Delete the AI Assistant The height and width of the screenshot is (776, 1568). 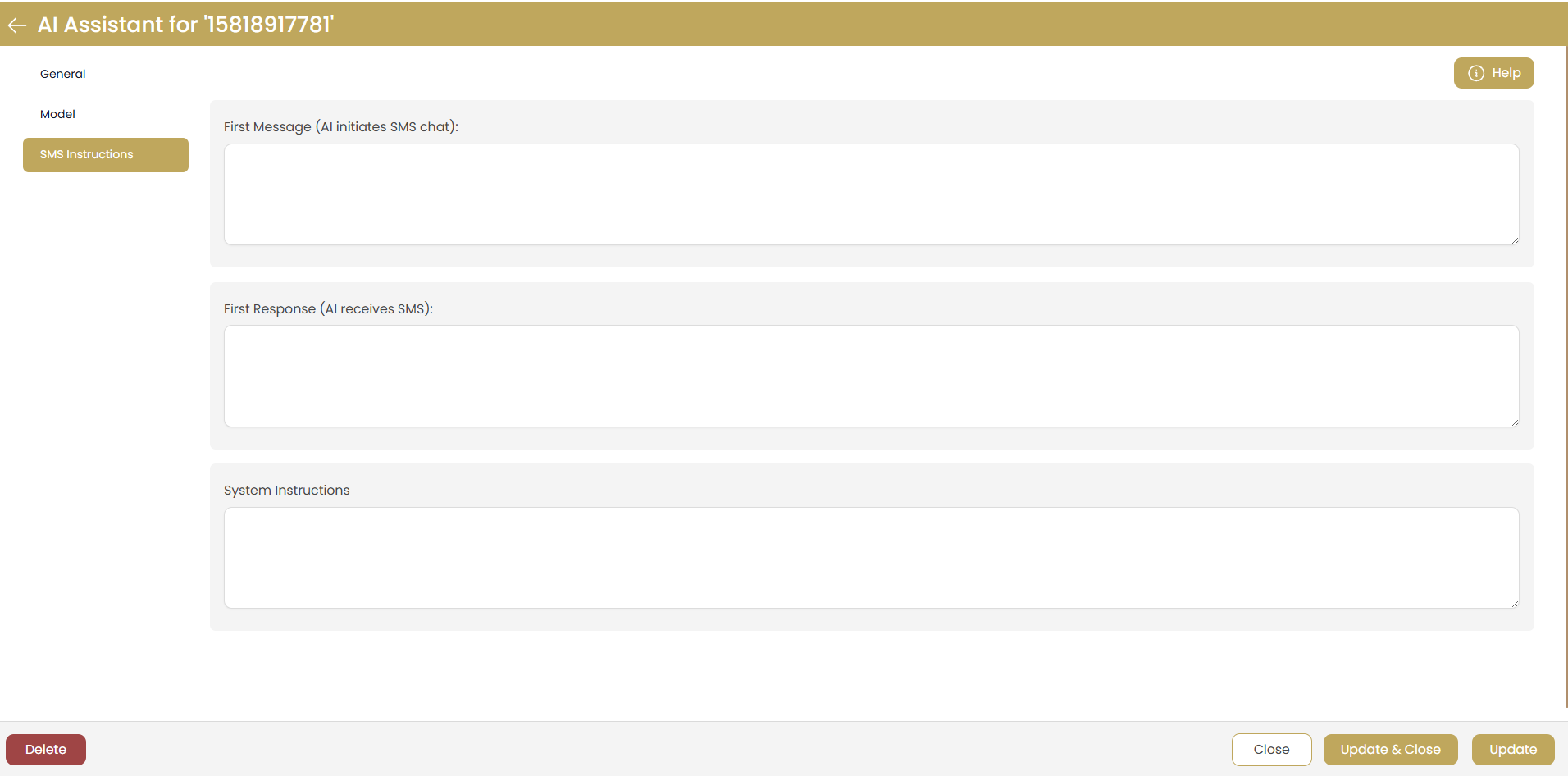pyautogui.click(x=45, y=749)
